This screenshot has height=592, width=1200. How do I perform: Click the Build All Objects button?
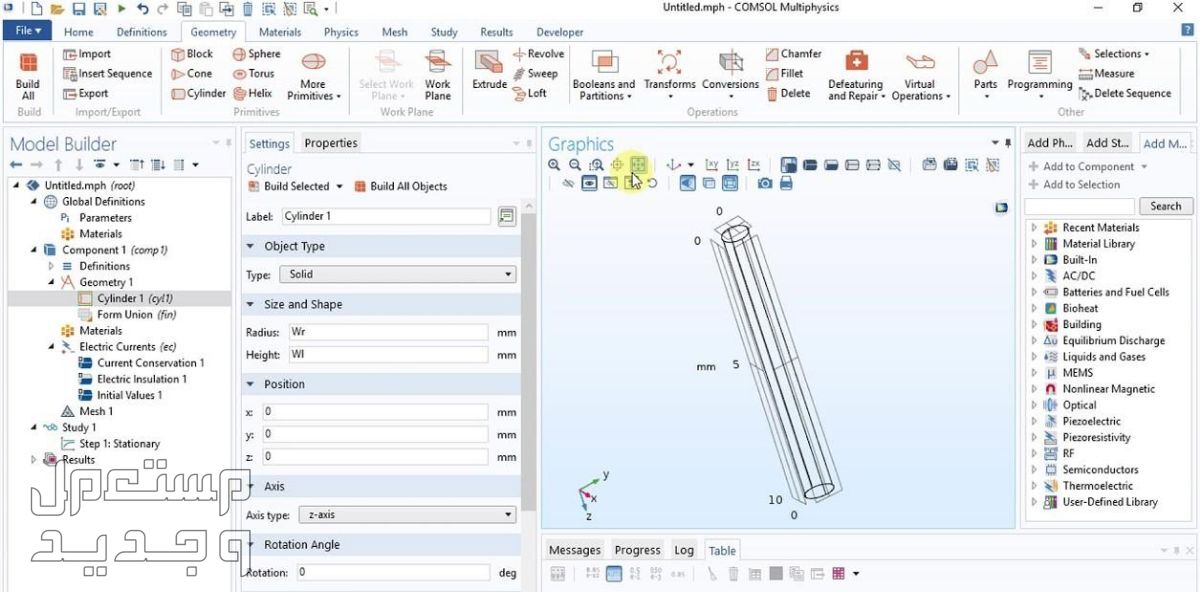[x=400, y=186]
